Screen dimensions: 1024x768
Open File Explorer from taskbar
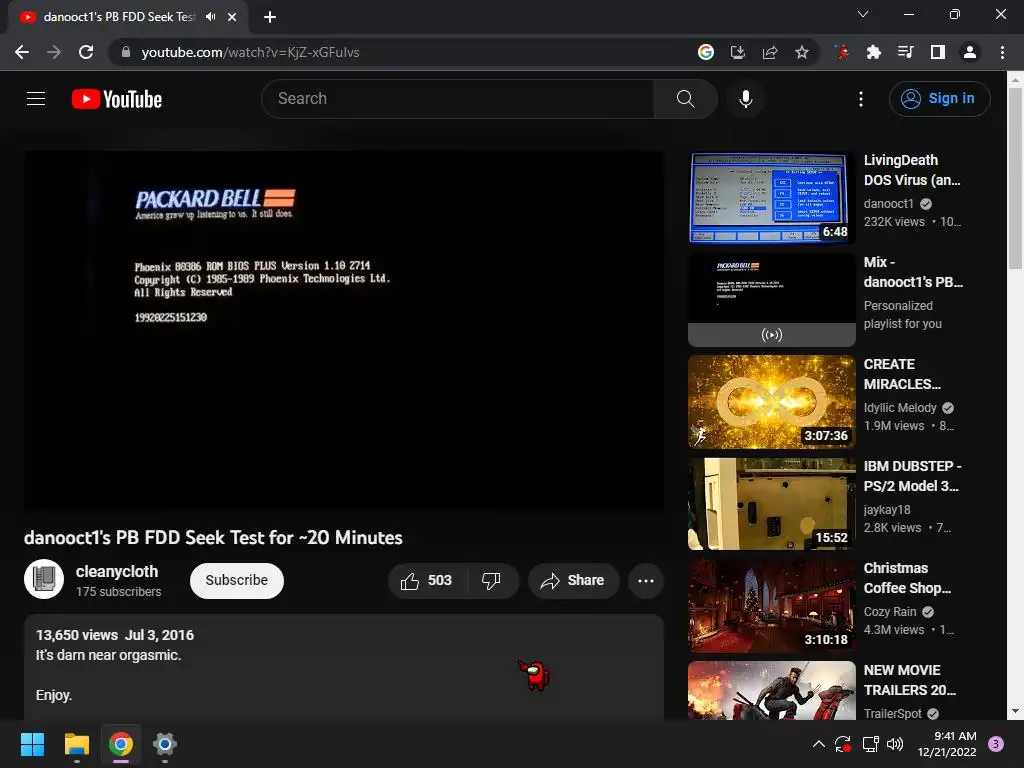(x=76, y=744)
